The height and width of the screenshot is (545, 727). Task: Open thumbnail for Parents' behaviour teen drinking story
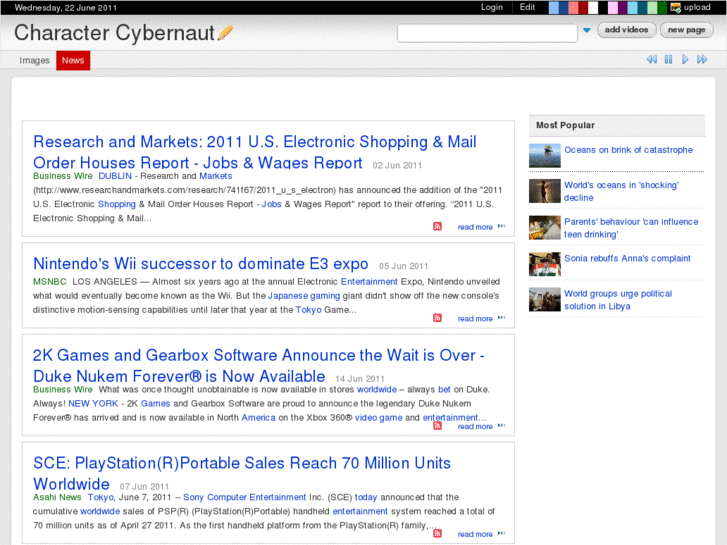tap(545, 228)
